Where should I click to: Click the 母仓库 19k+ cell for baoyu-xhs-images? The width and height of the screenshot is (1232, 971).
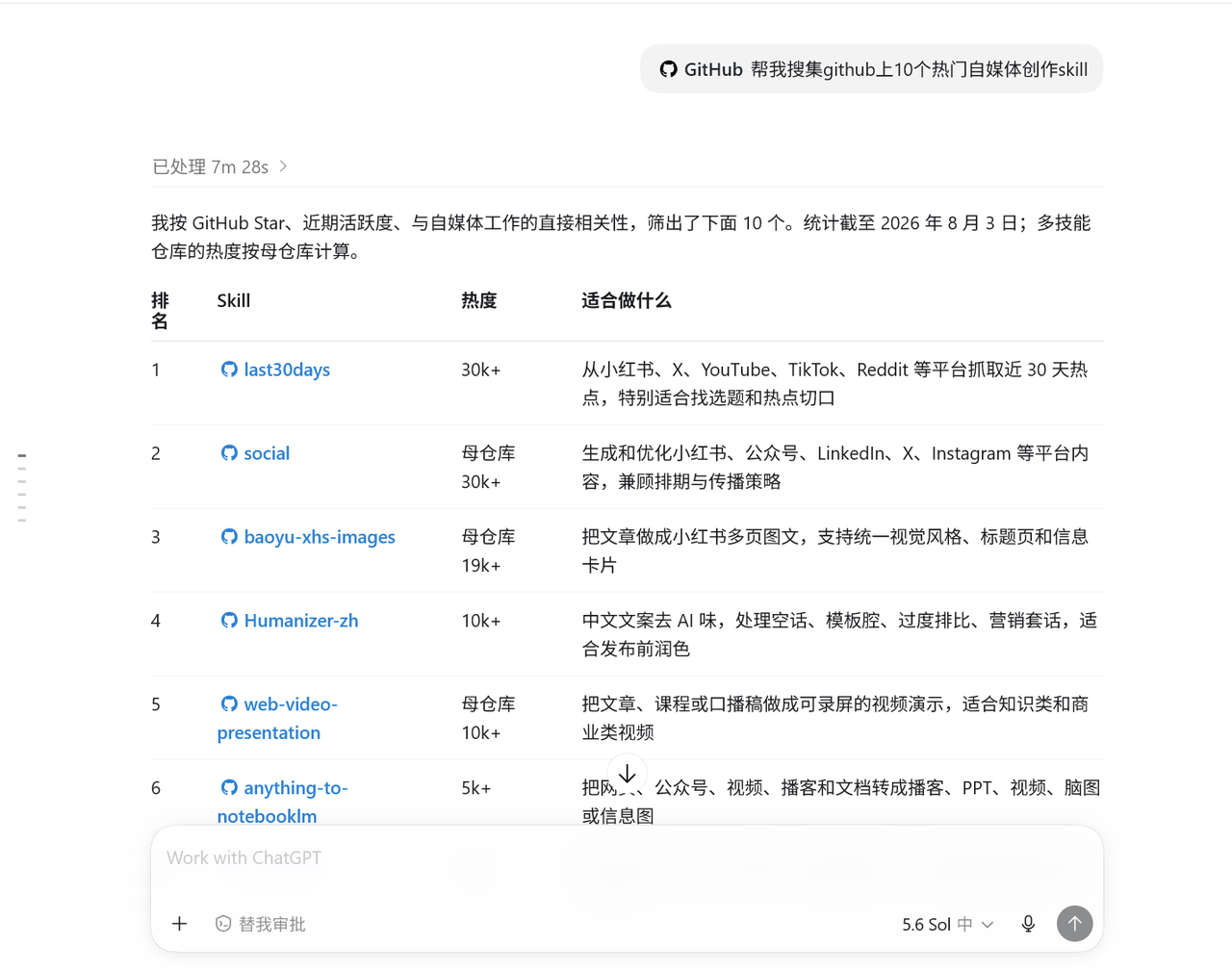[489, 550]
